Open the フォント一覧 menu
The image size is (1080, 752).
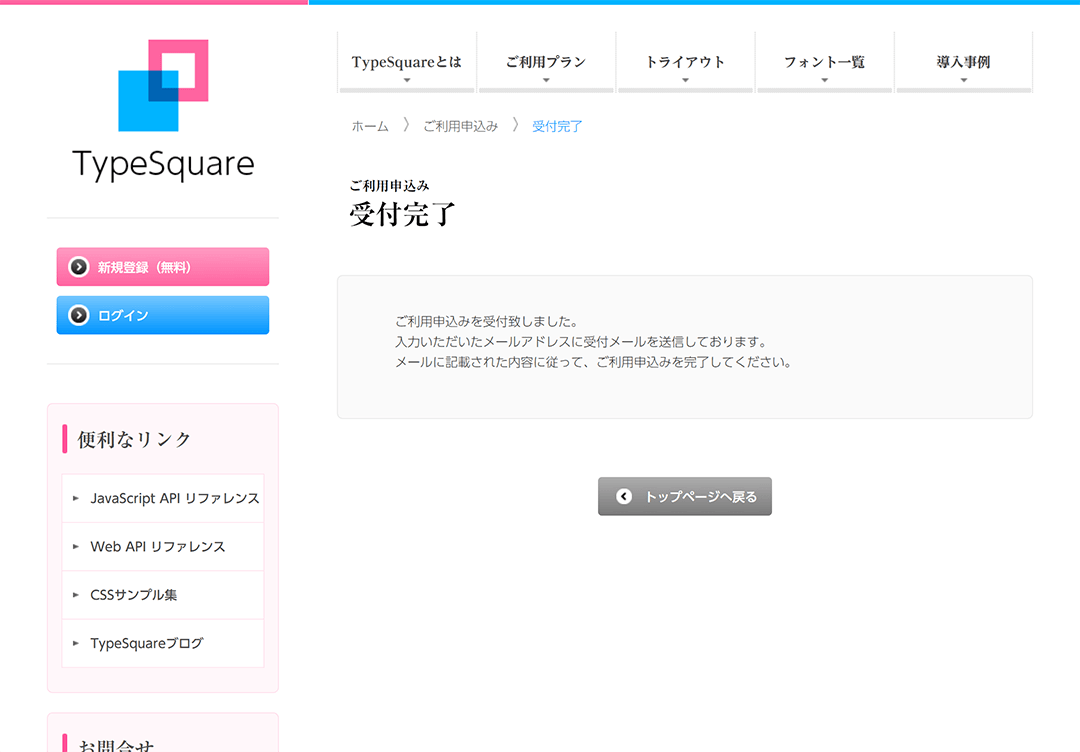824,62
